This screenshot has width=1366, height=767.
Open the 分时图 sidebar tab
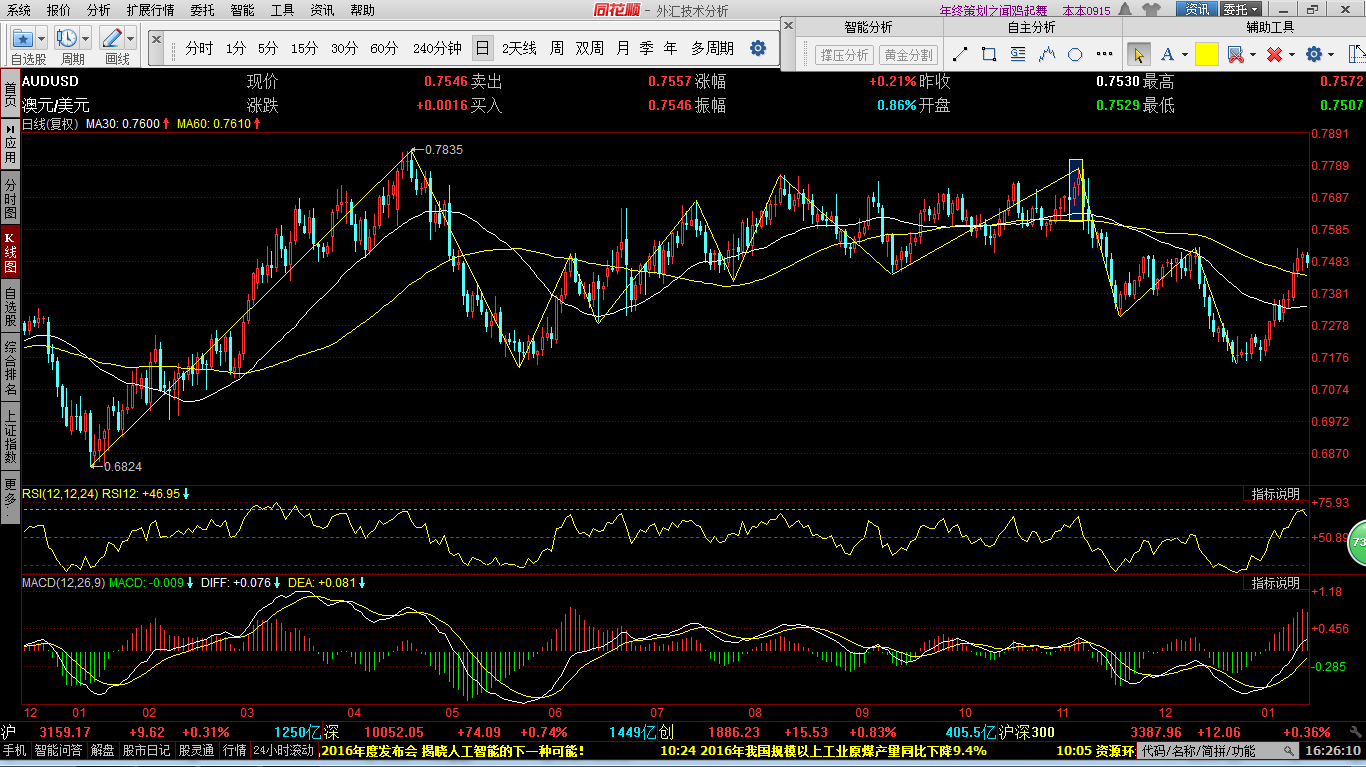point(10,200)
